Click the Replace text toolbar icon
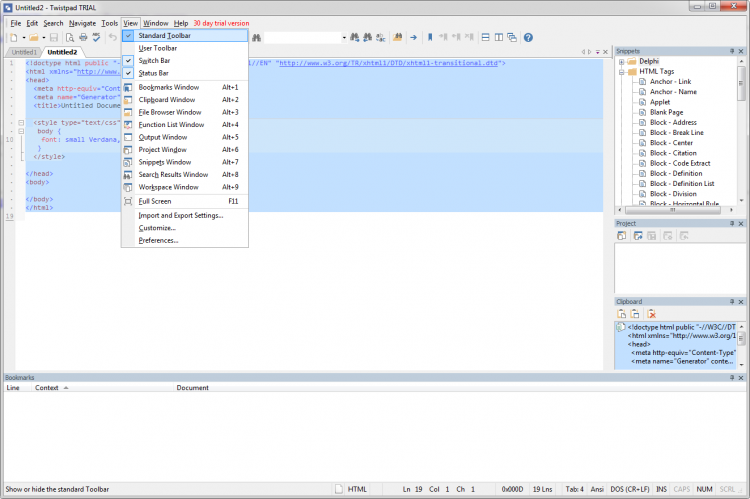Image resolution: width=750 pixels, height=499 pixels. coord(381,37)
